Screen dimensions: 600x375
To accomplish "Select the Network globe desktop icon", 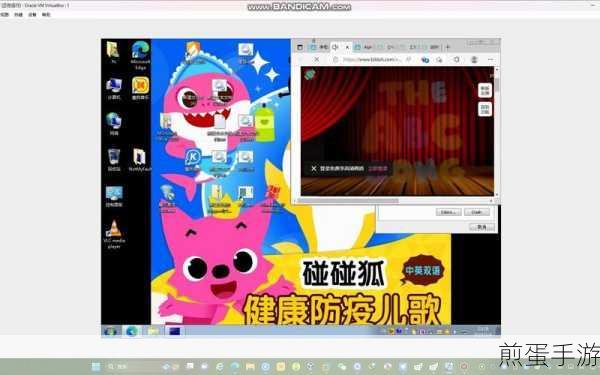I will click(114, 124).
